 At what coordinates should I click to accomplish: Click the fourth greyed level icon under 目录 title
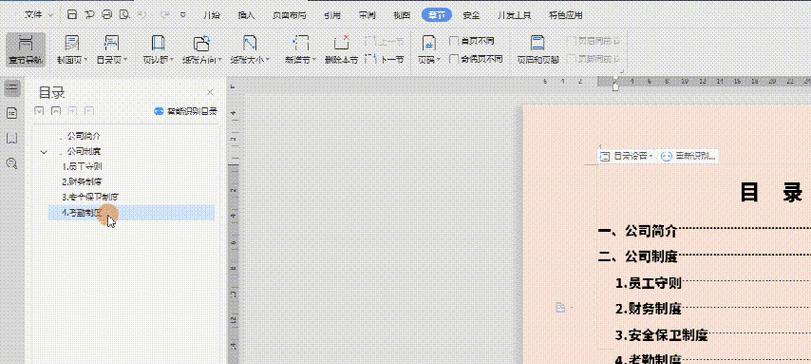(89, 111)
